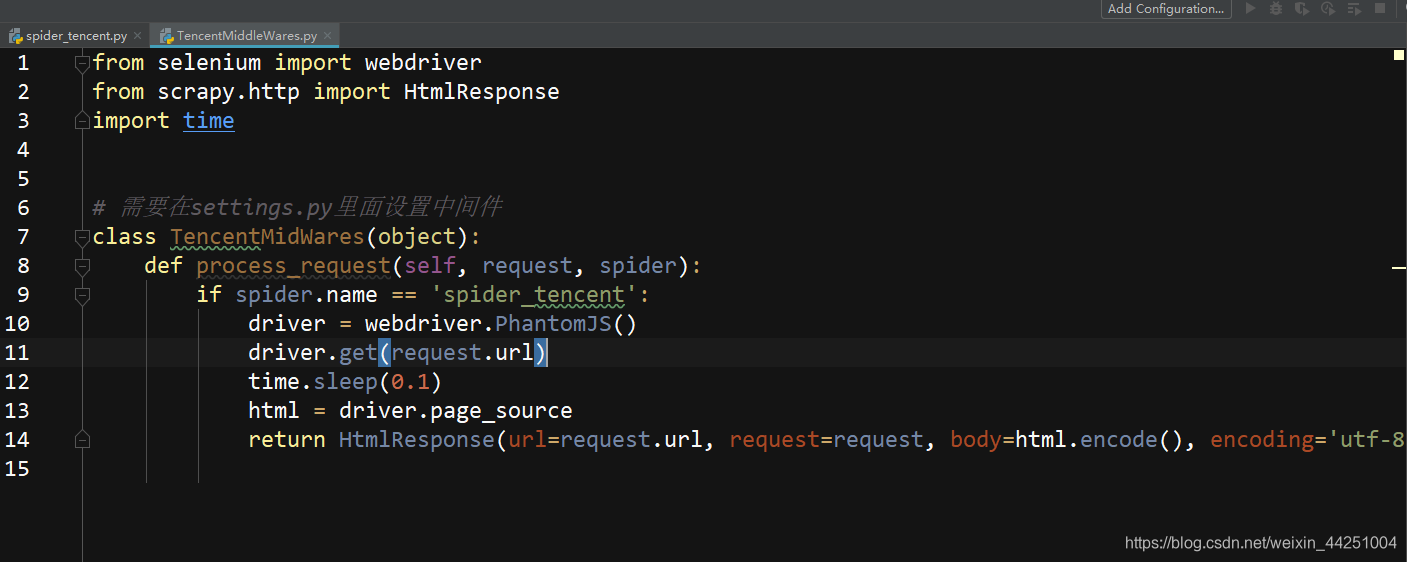Collapse the TencentMidWares class fold at line 7
Viewport: 1407px width, 562px height.
pos(82,237)
